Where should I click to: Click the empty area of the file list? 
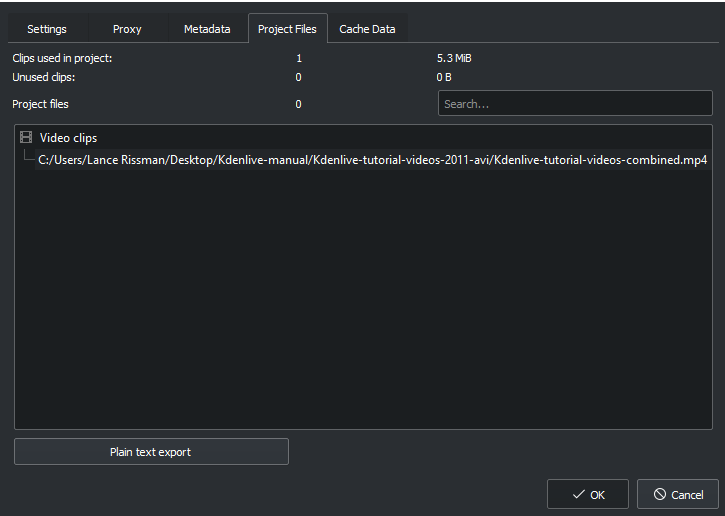(x=363, y=296)
